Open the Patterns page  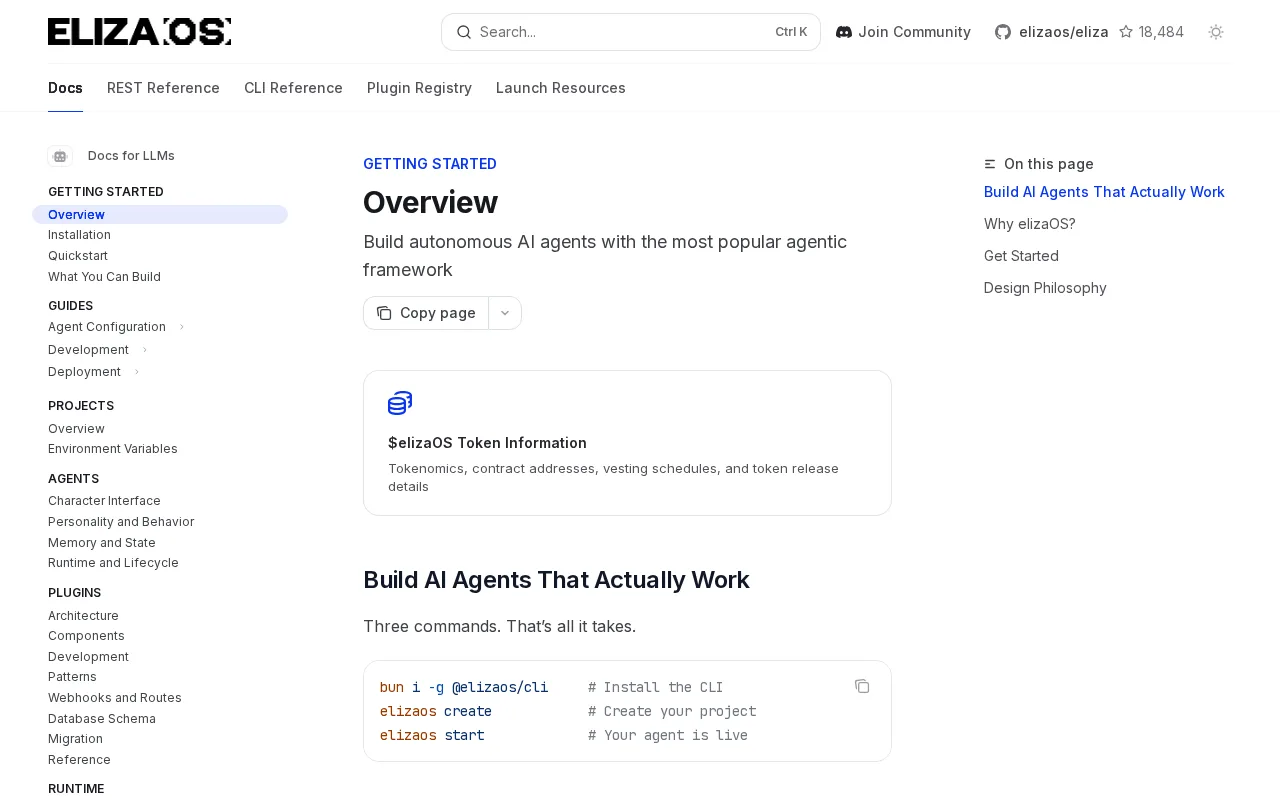pyautogui.click(x=72, y=677)
